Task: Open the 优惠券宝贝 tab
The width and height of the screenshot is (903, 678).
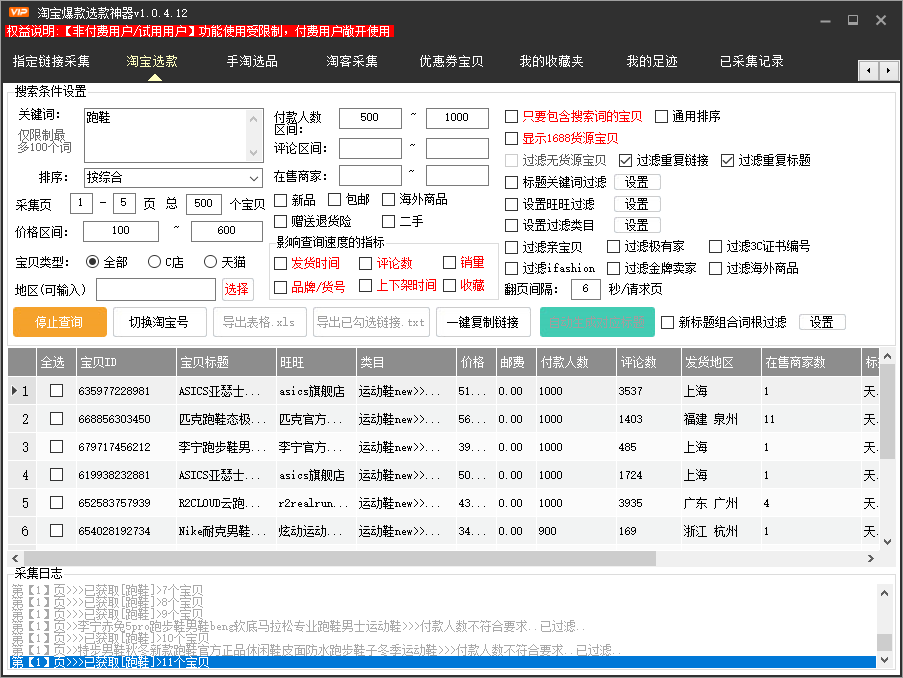Action: [x=451, y=62]
